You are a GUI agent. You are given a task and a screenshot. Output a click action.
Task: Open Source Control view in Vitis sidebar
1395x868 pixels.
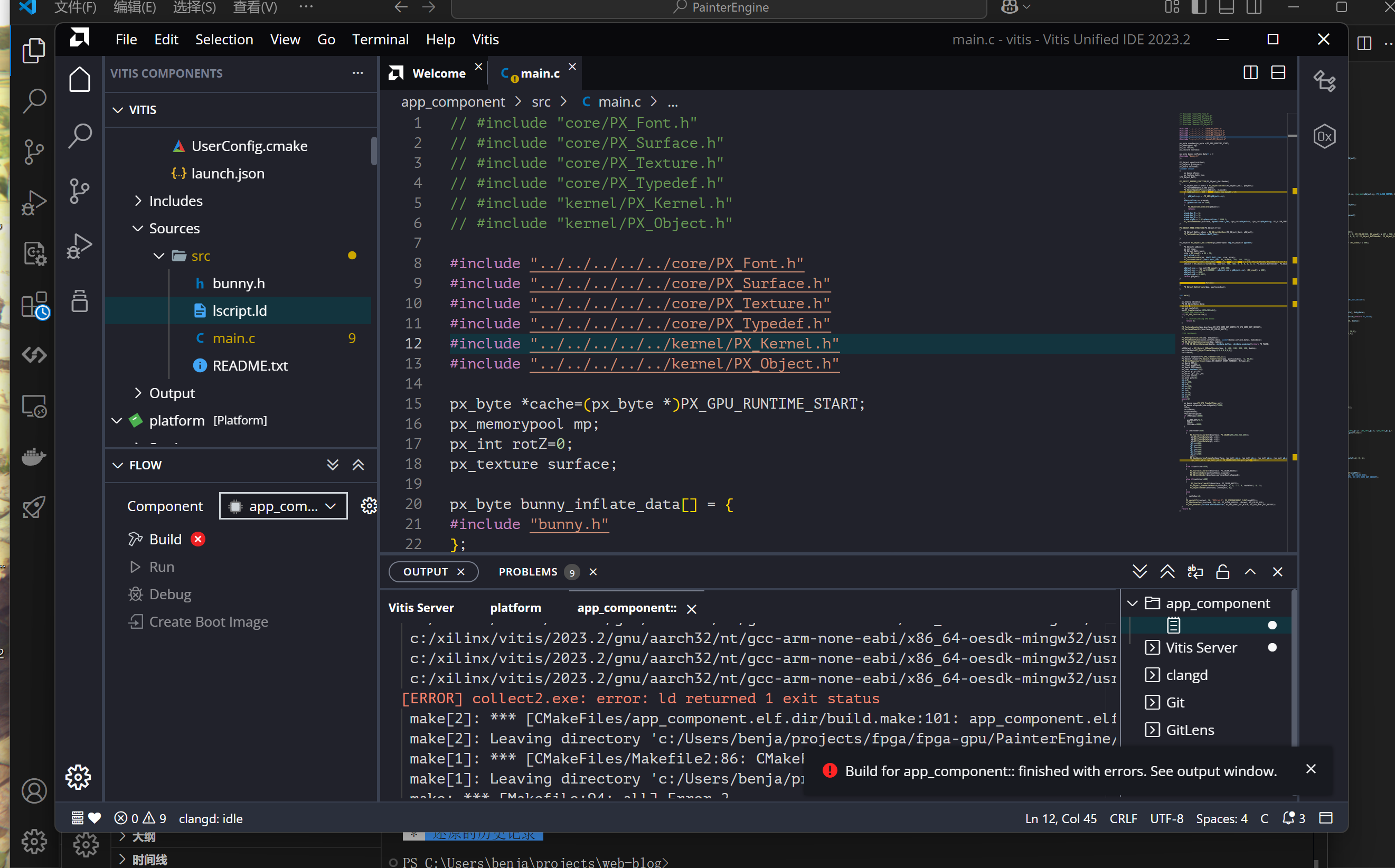click(x=80, y=191)
